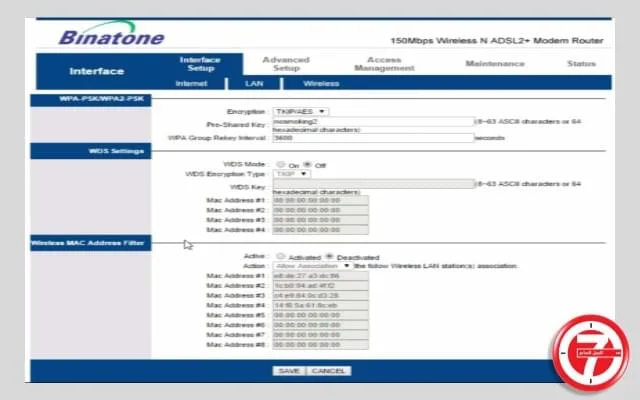Click the WDS Key field
This screenshot has width=640, height=400.
[373, 184]
